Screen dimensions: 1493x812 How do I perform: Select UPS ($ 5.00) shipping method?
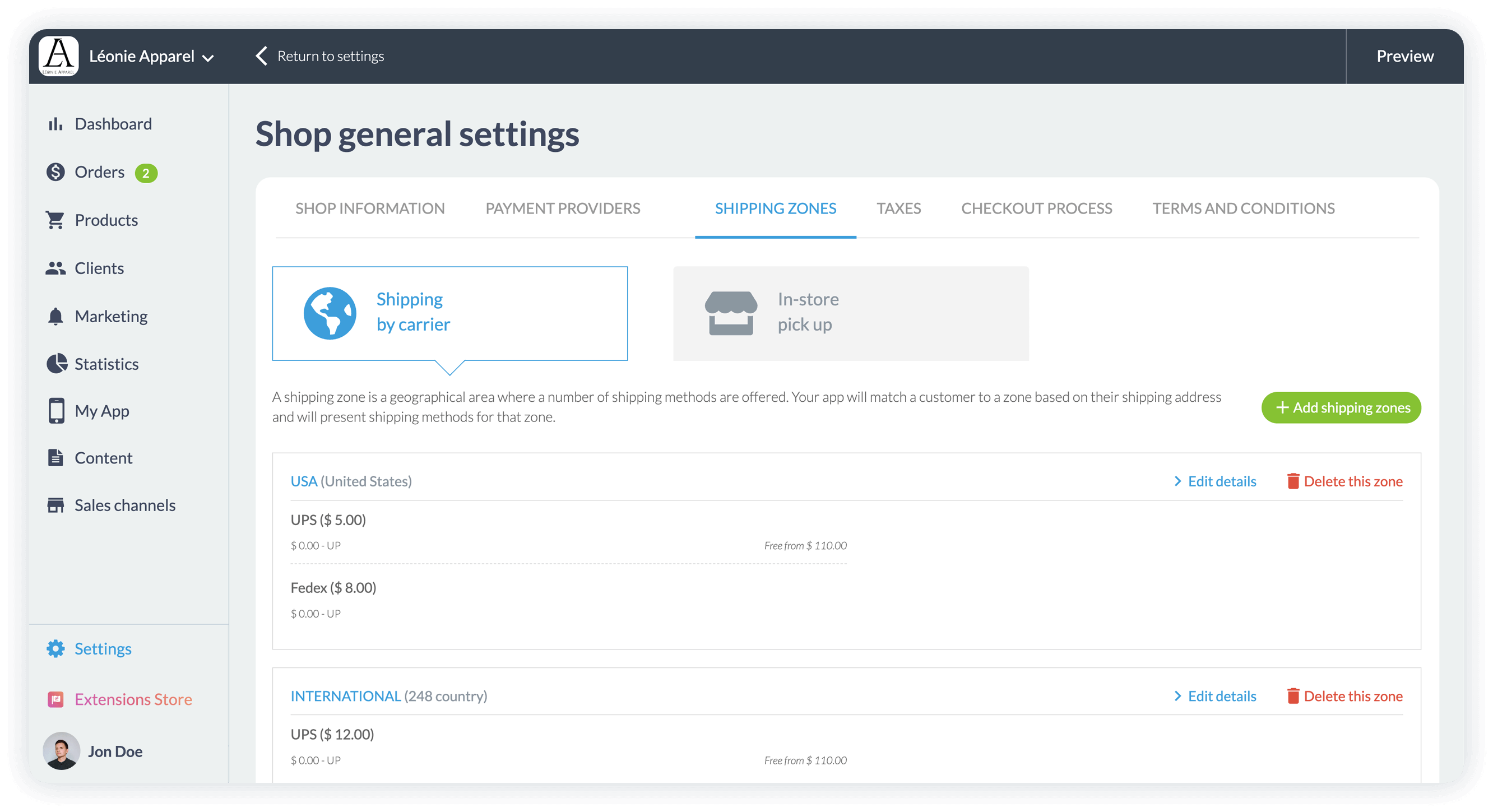pyautogui.click(x=328, y=520)
